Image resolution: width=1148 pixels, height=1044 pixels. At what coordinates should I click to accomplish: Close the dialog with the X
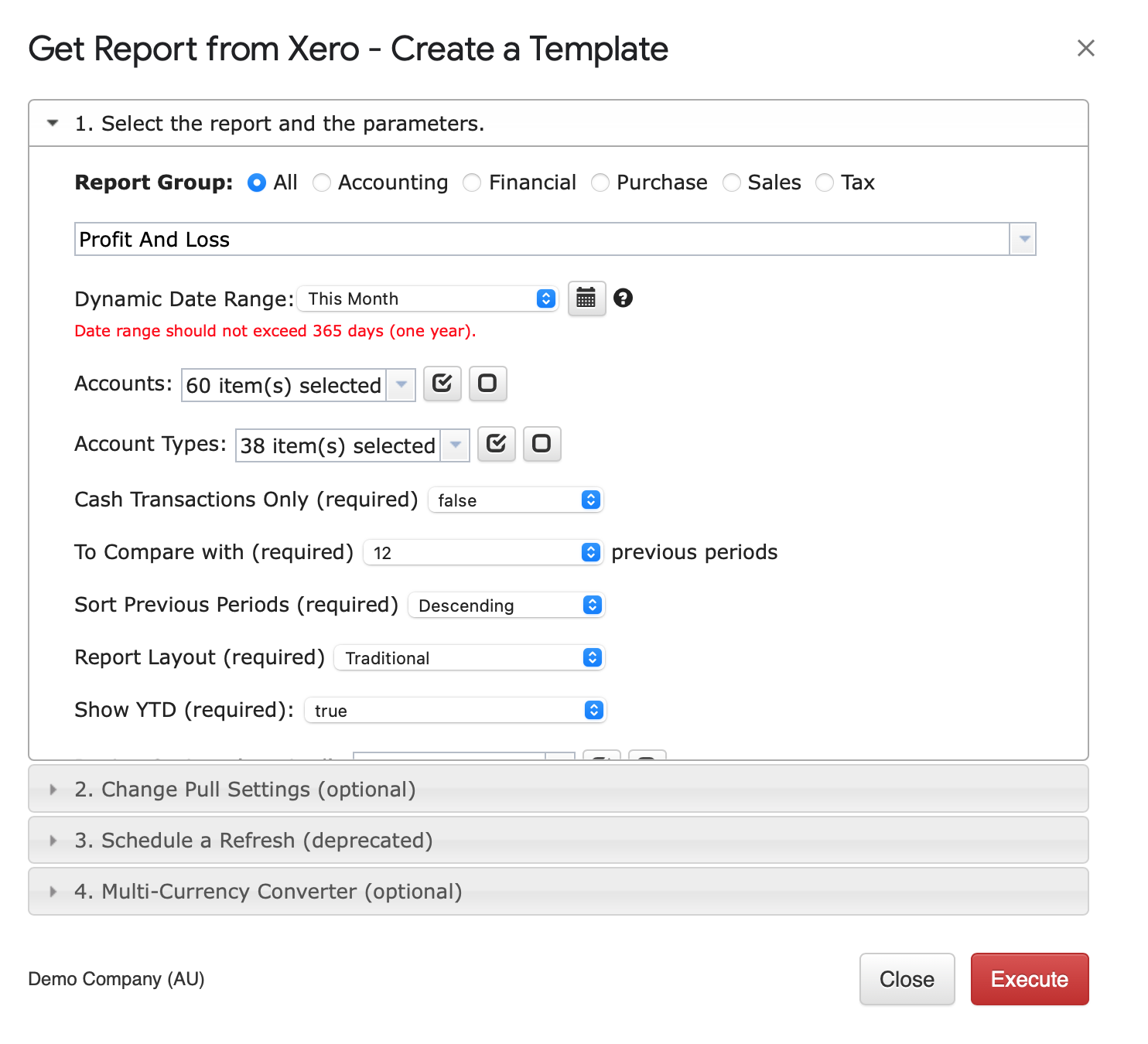[x=1086, y=48]
